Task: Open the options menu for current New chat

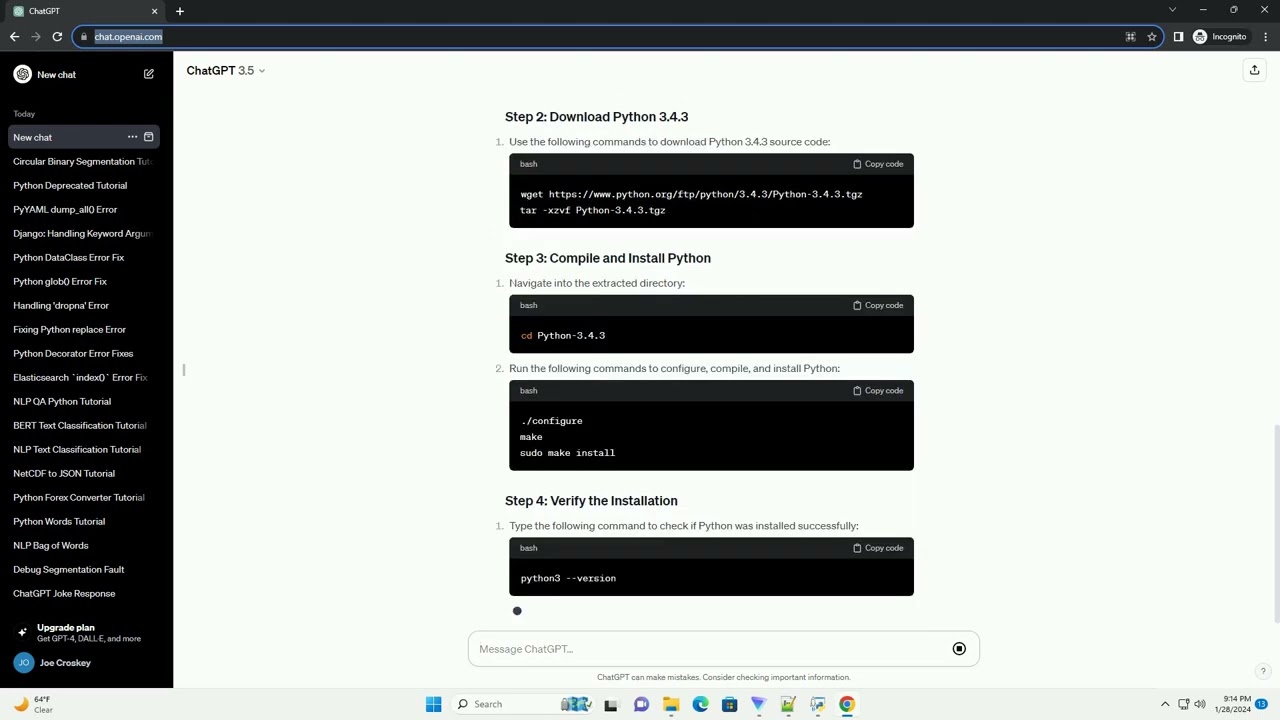Action: (x=132, y=137)
